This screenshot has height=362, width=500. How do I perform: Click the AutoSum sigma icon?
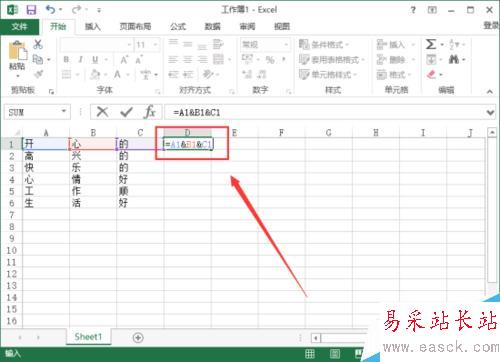[x=431, y=44]
